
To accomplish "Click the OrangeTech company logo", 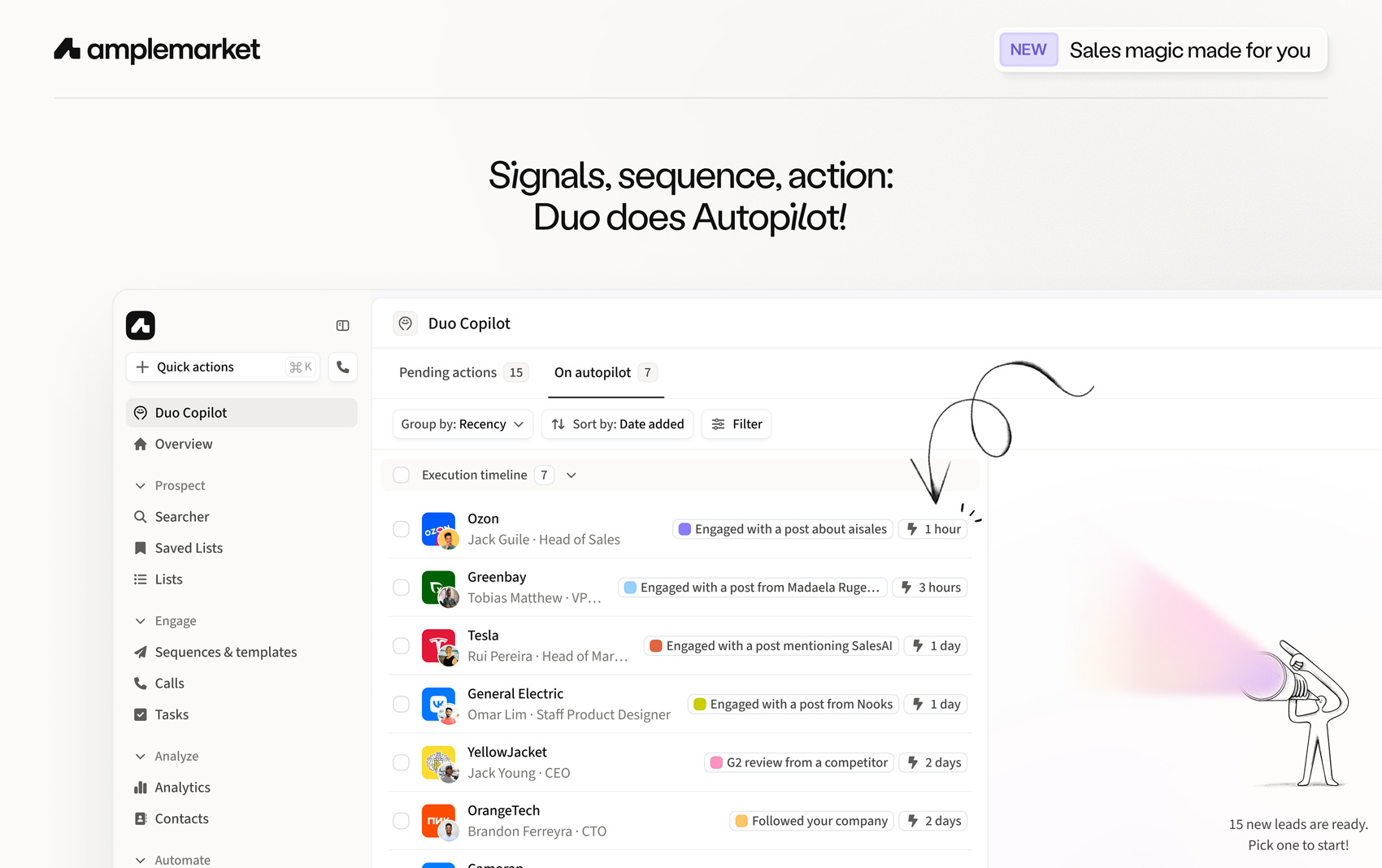I will tap(439, 822).
